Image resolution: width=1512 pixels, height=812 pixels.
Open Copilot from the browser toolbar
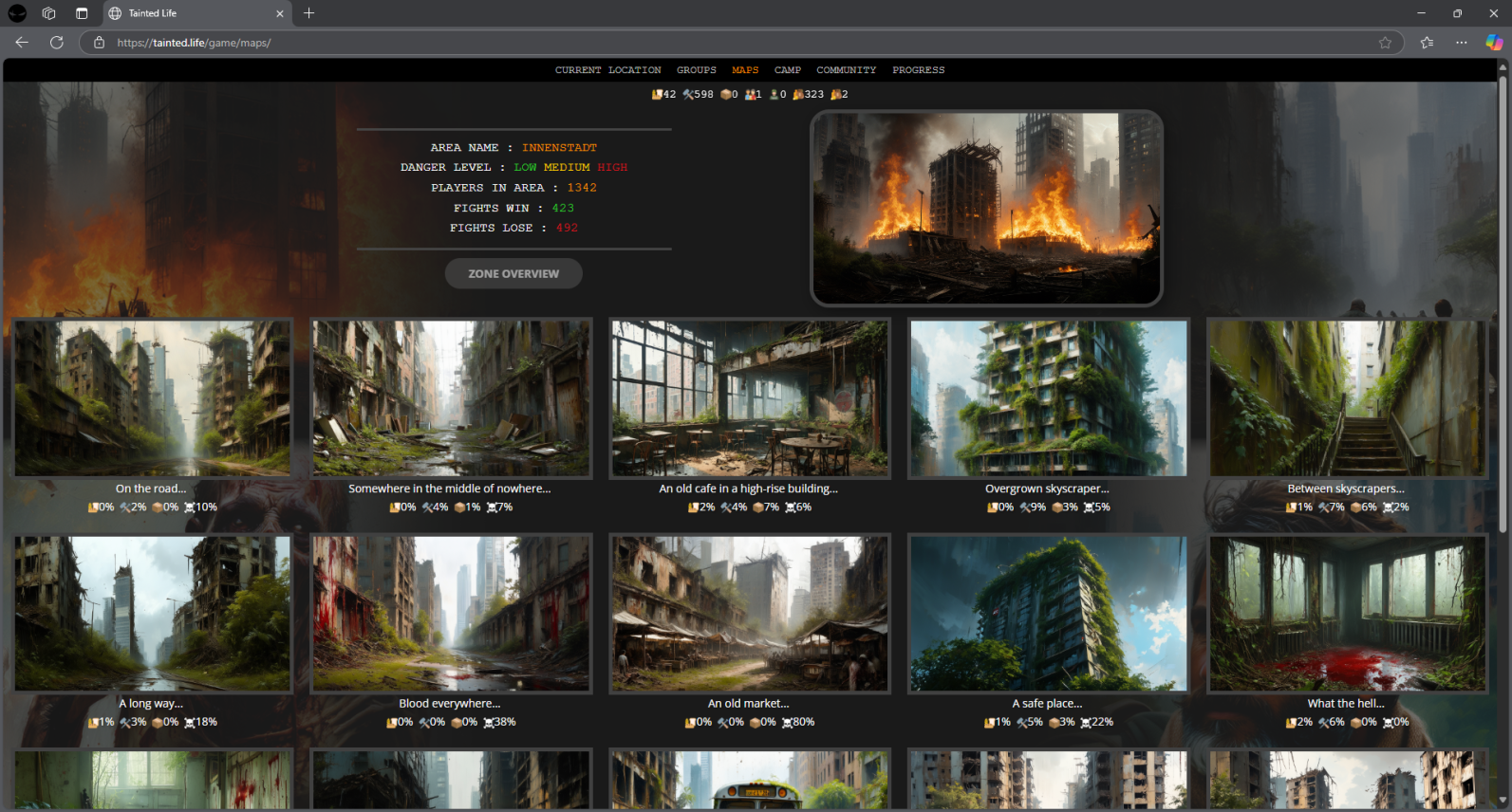pos(1494,43)
